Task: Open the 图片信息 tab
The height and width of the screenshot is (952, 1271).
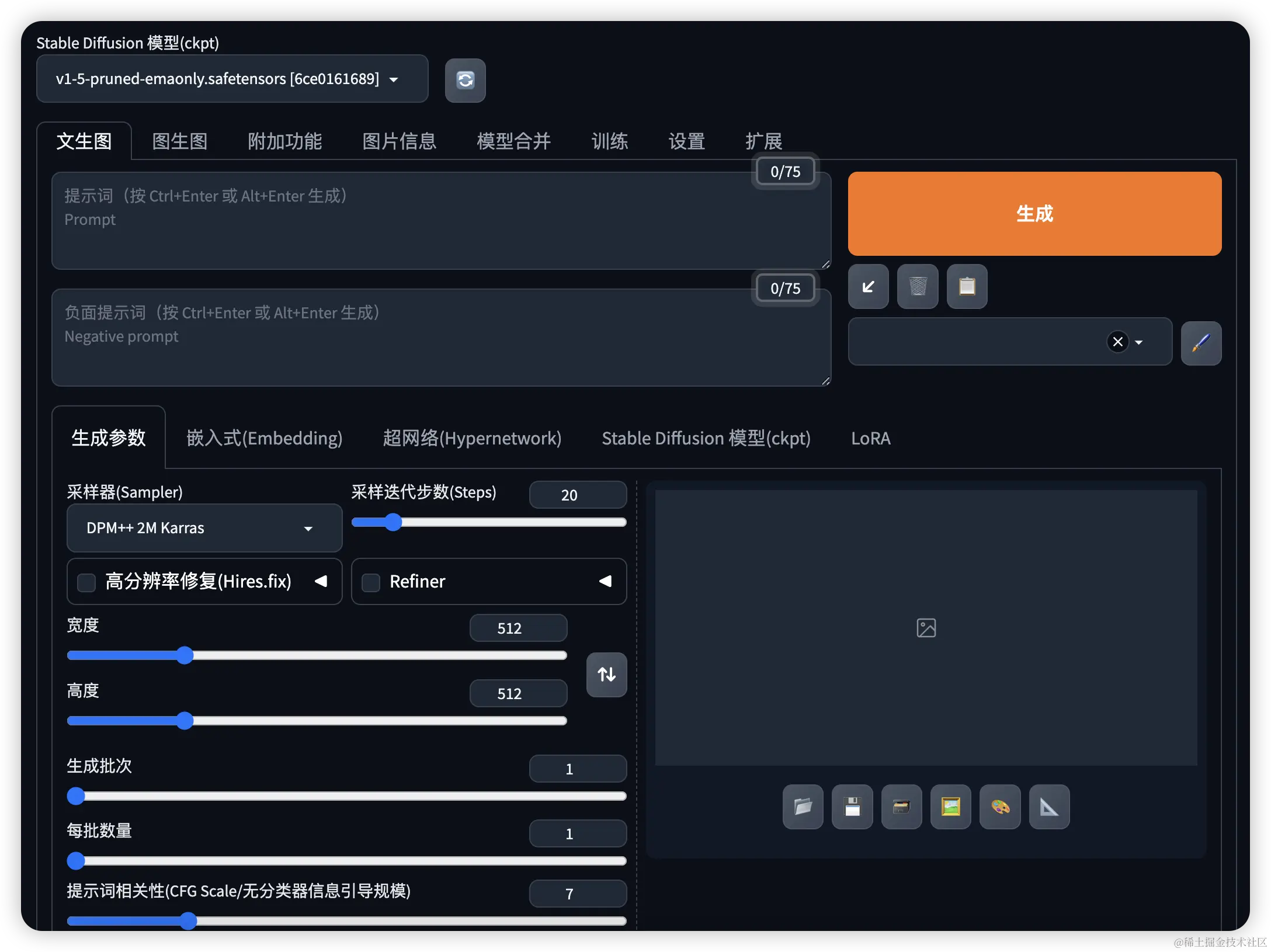Action: [x=399, y=141]
